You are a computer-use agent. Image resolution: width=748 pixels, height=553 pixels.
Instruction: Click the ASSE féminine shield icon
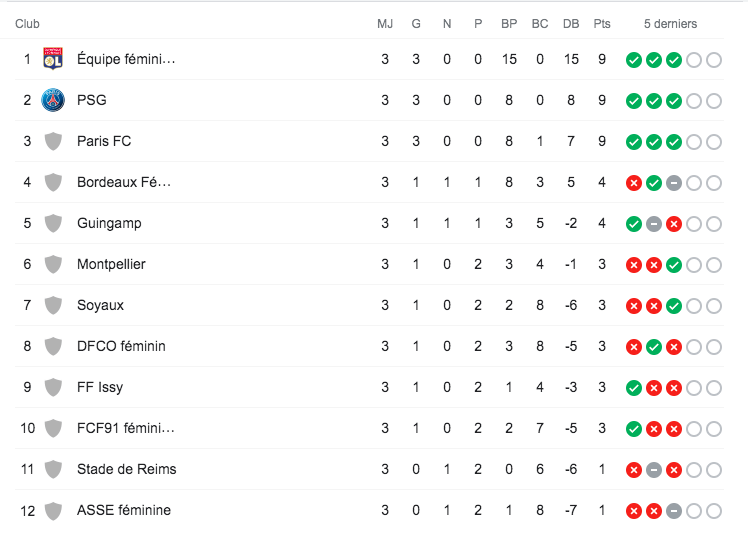point(53,510)
